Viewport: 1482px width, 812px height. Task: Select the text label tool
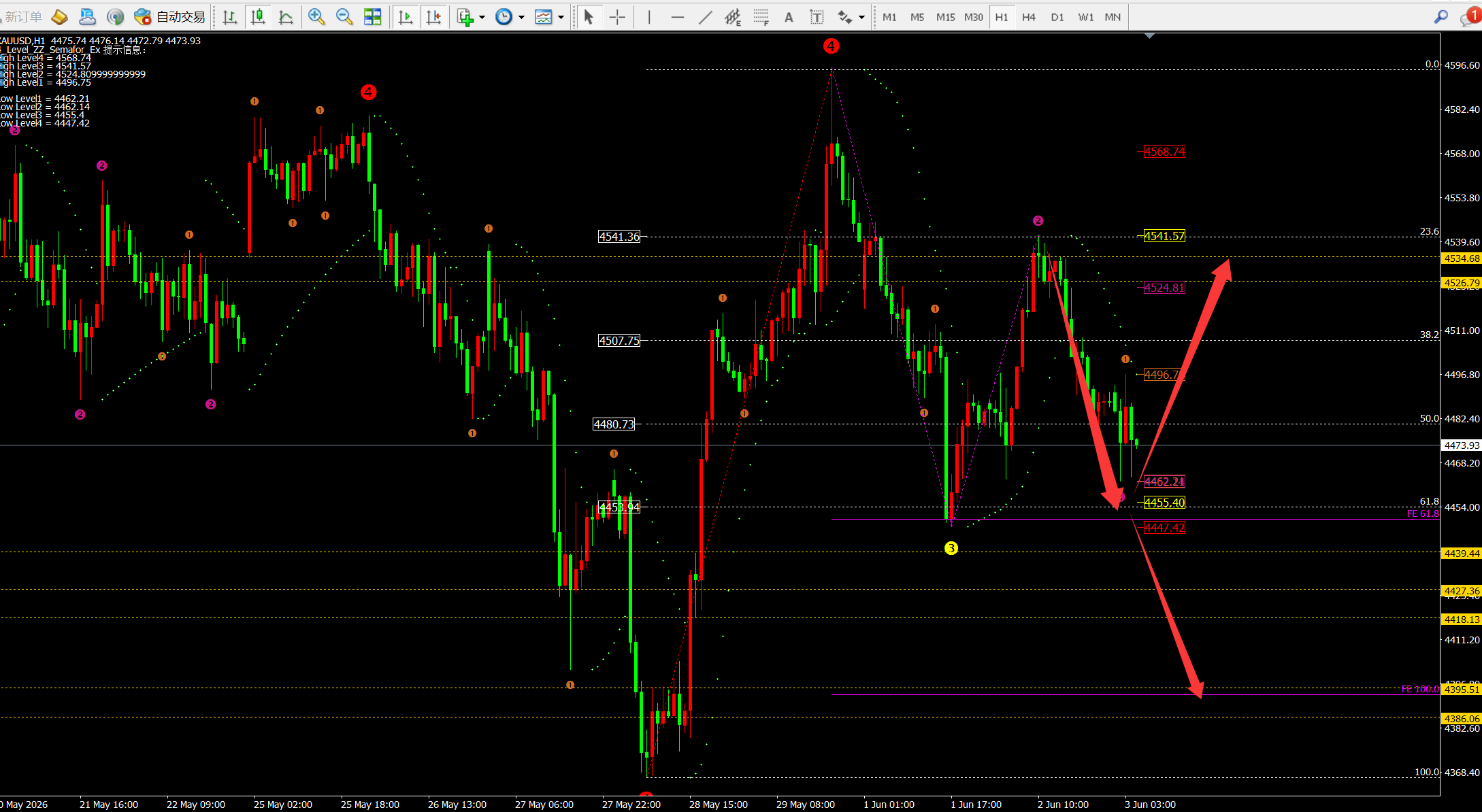[x=817, y=17]
